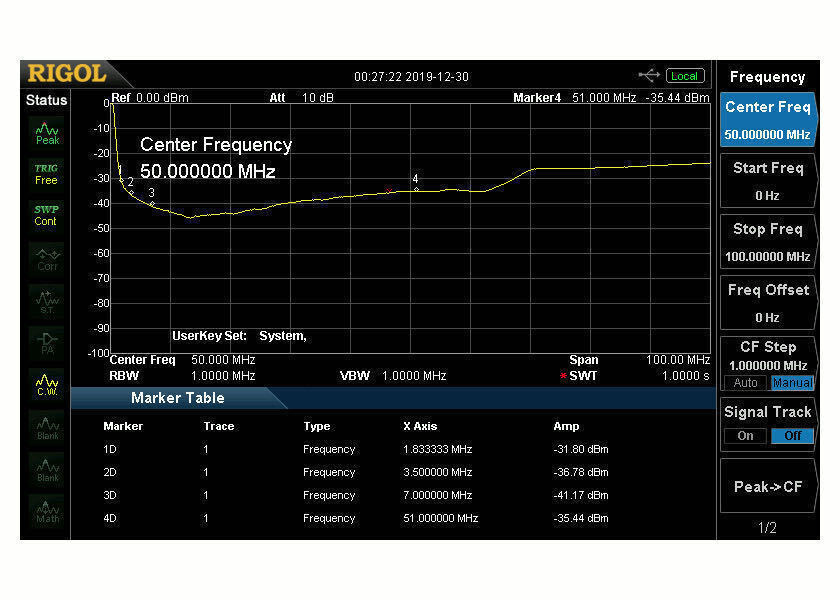Click the RBW 1.0000 MHz readout
This screenshot has height=600, width=840.
[182, 376]
